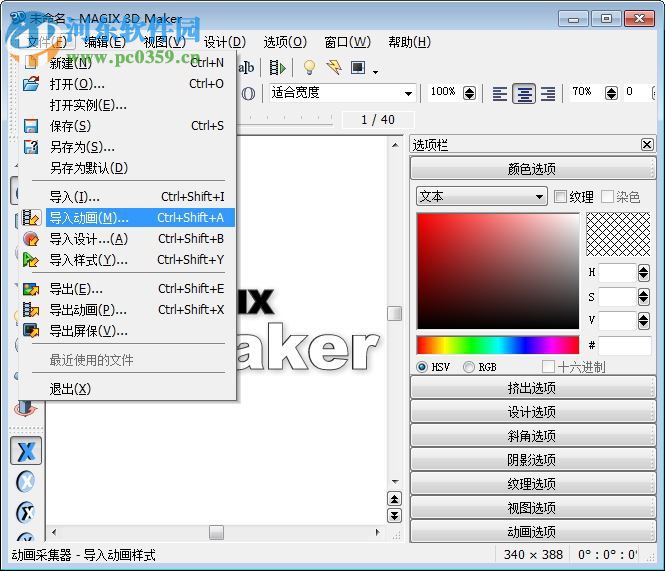Click the Import Style icon
Viewport: 665px width, 571px height.
tap(31, 260)
